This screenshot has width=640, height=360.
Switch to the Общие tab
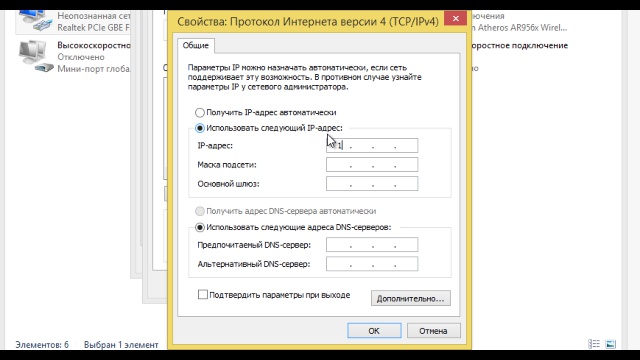point(196,45)
